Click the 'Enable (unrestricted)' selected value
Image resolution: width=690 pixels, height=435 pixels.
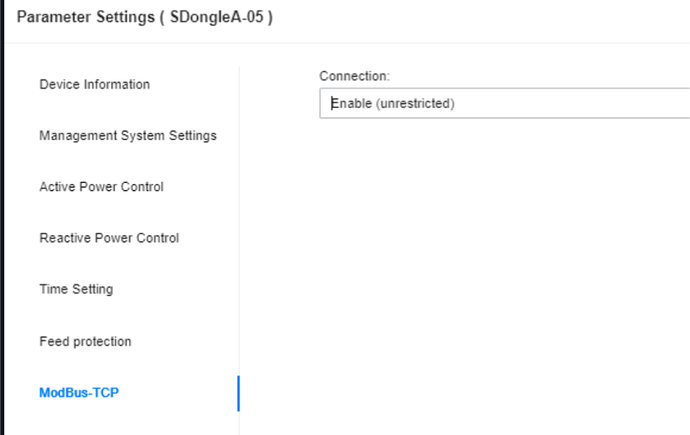pyautogui.click(x=393, y=103)
